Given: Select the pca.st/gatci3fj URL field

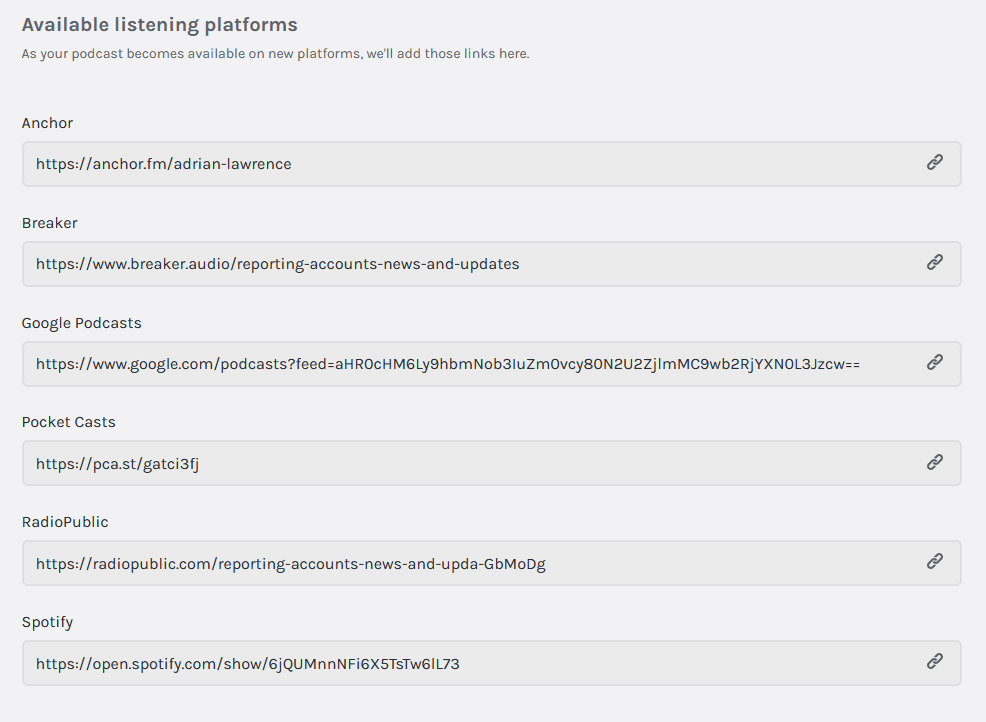Looking at the screenshot, I should [x=492, y=464].
